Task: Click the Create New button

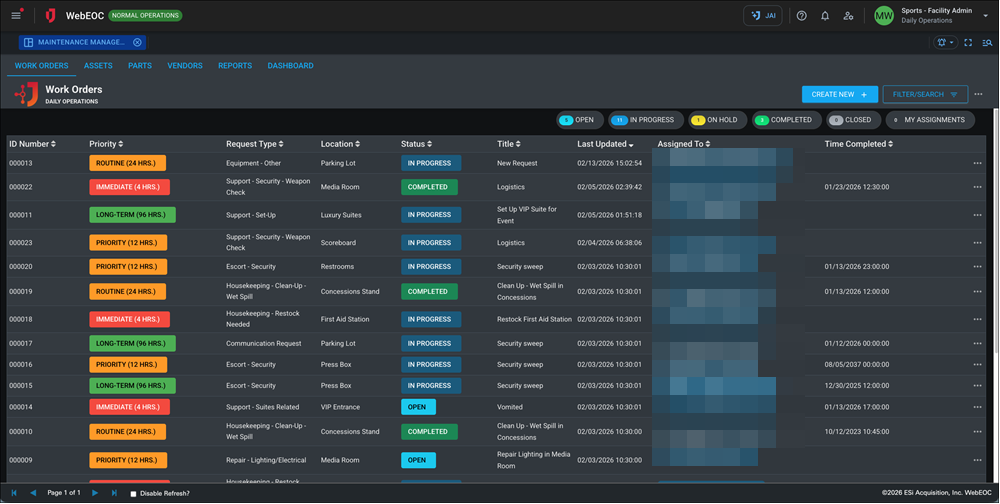Action: pyautogui.click(x=839, y=94)
